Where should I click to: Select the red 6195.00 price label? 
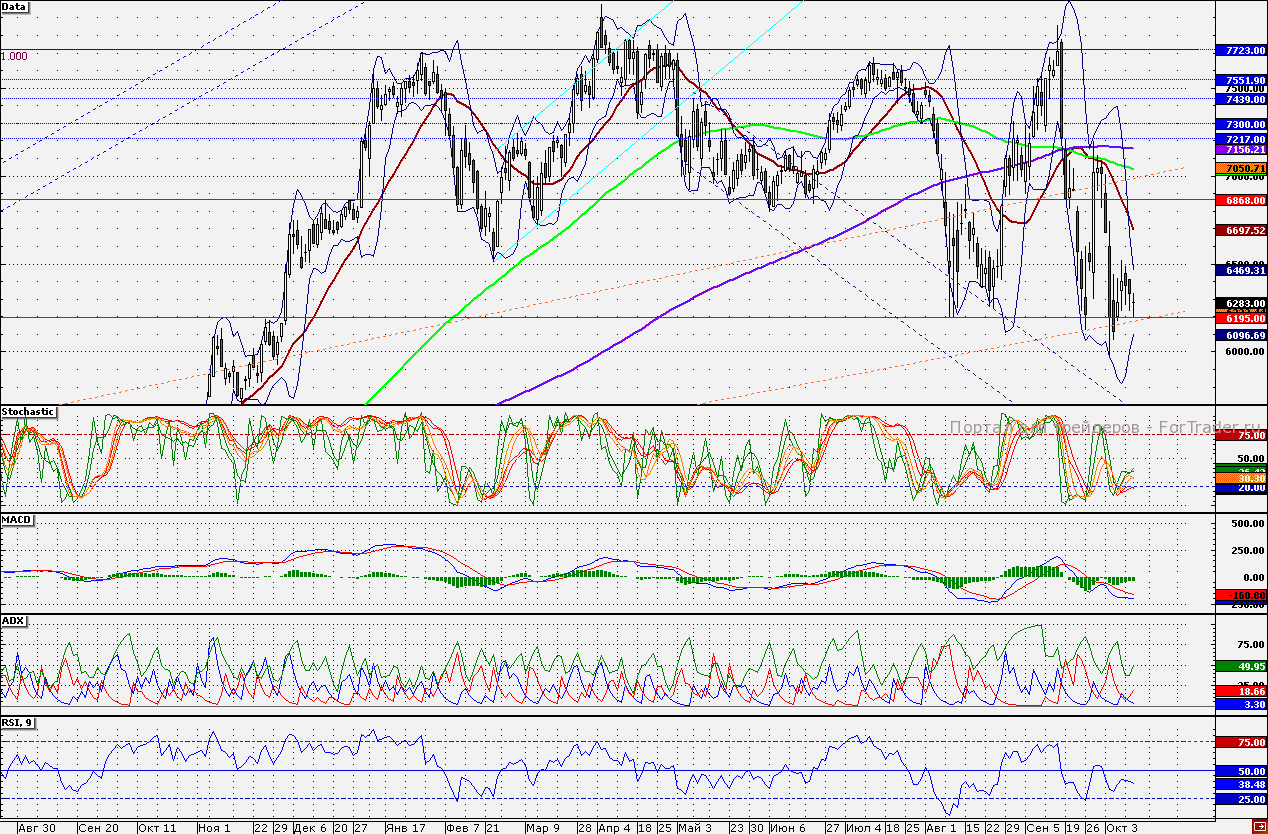coord(1239,317)
